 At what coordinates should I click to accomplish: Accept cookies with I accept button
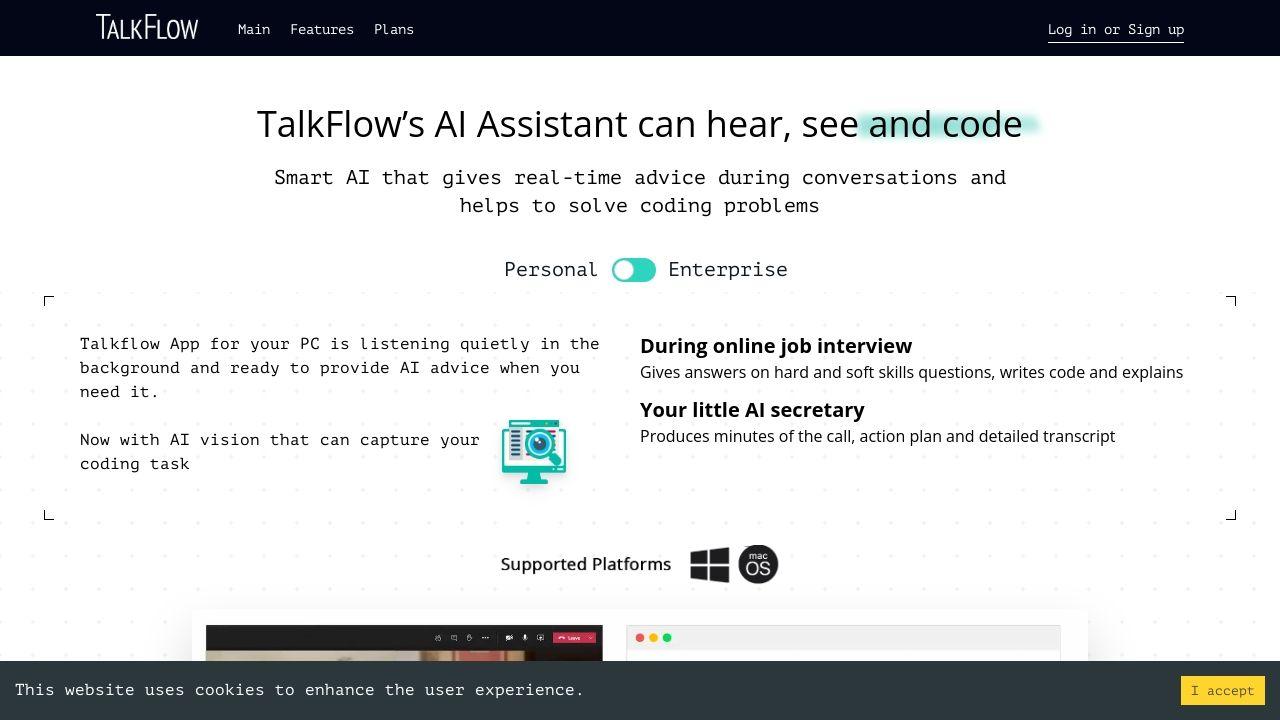1222,690
